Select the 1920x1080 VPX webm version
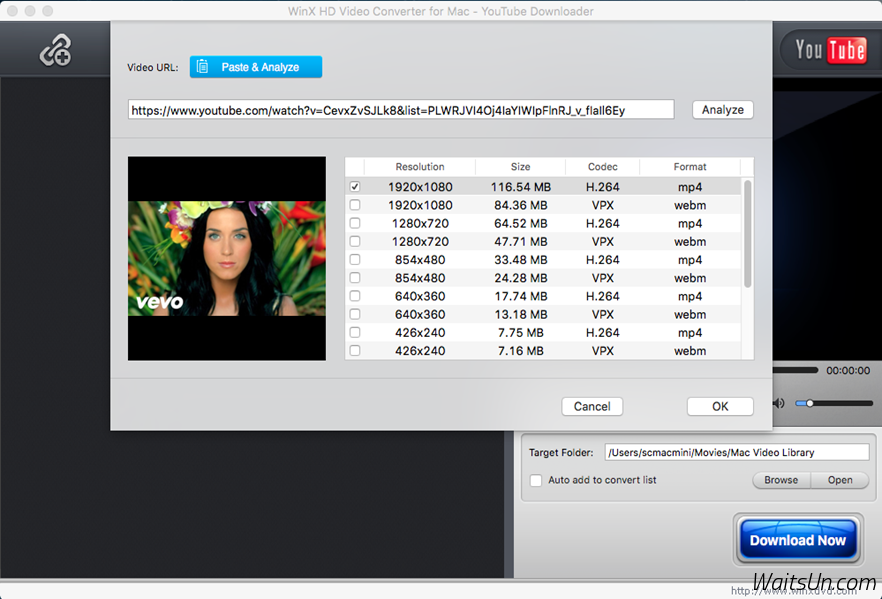This screenshot has width=882, height=599. (356, 204)
